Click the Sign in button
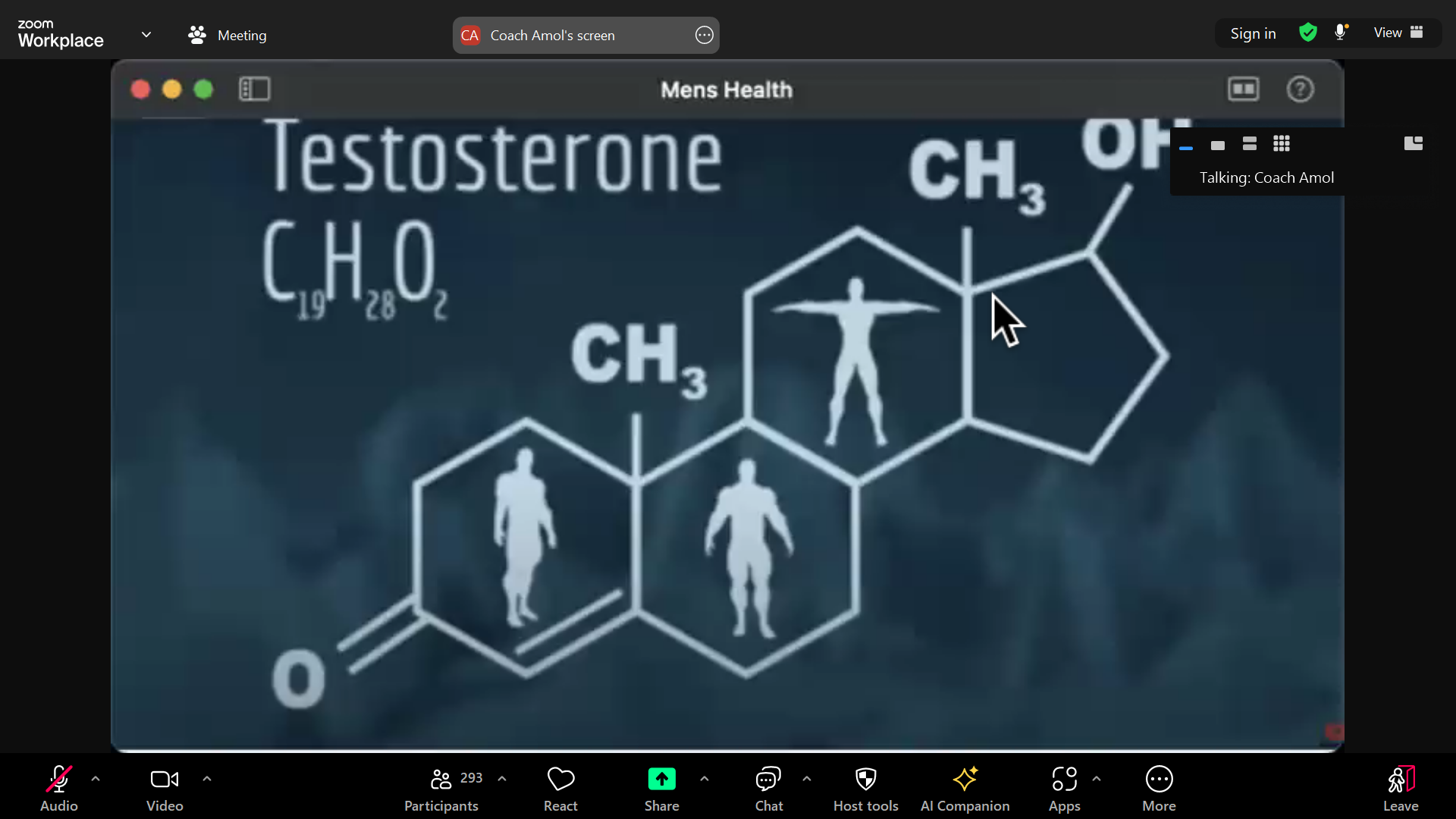Image resolution: width=1456 pixels, height=819 pixels. point(1253,33)
